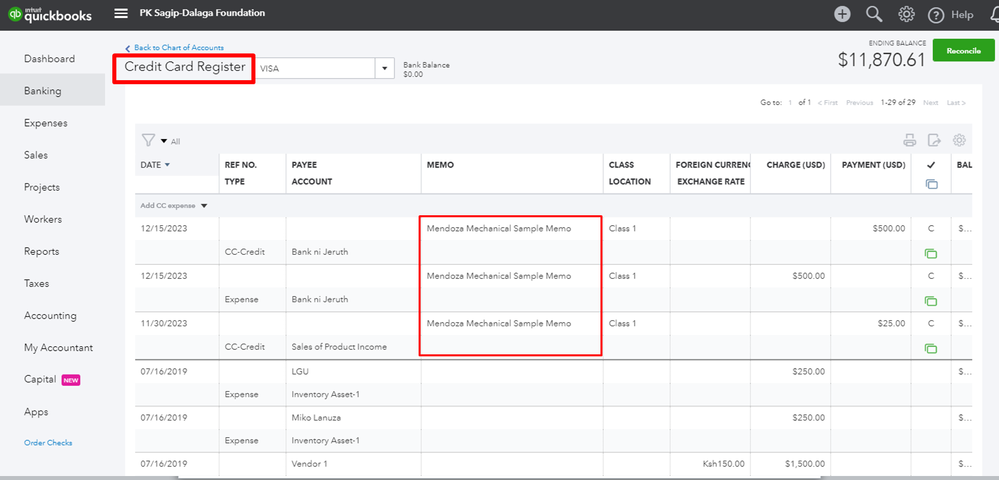Open the Create plus icon
Image resolution: width=999 pixels, height=480 pixels.
point(843,14)
